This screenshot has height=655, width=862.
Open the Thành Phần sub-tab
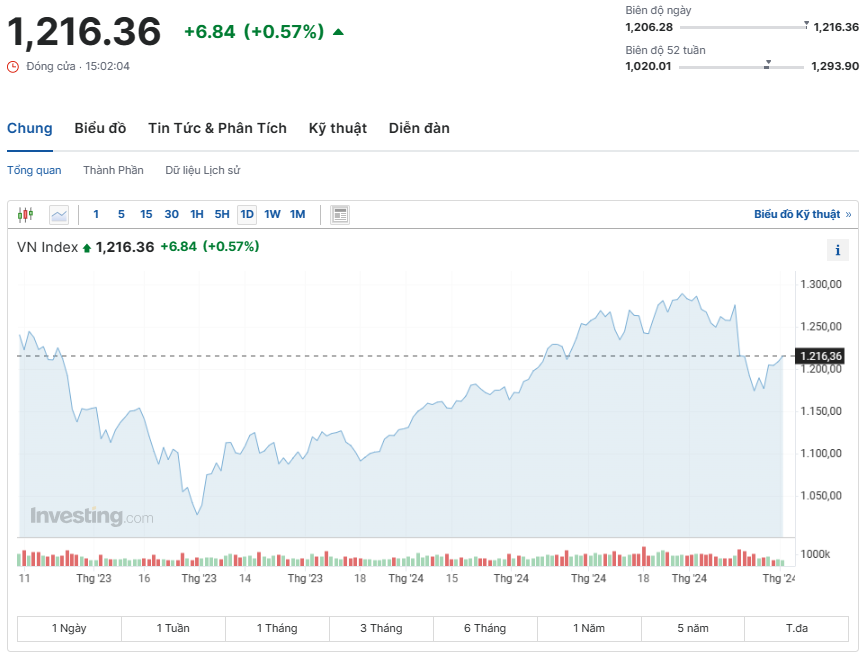tap(113, 170)
